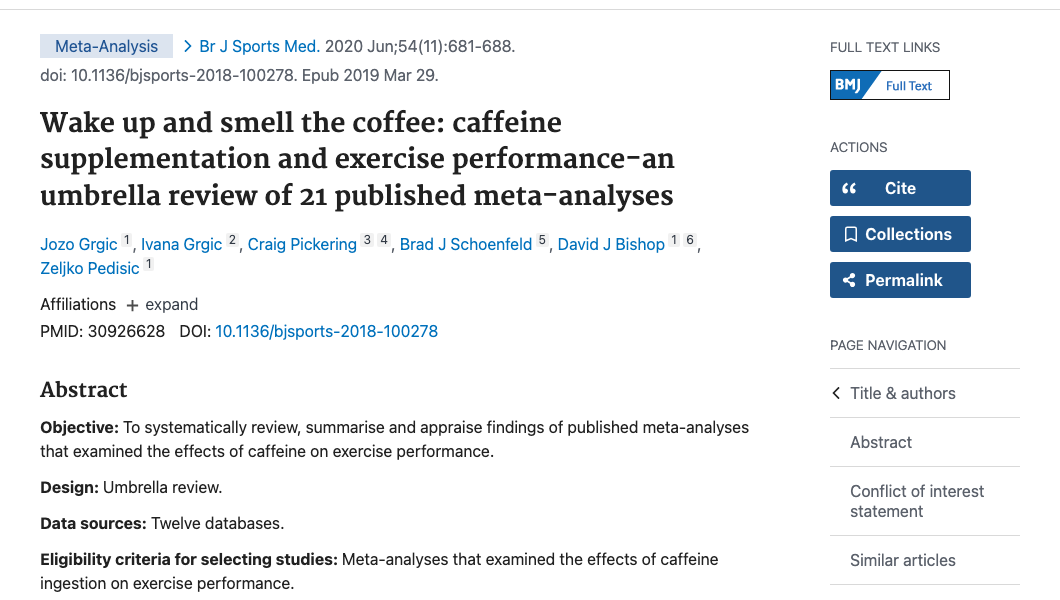
Task: Open affiliation 6 for David J Bishop
Action: (x=689, y=238)
